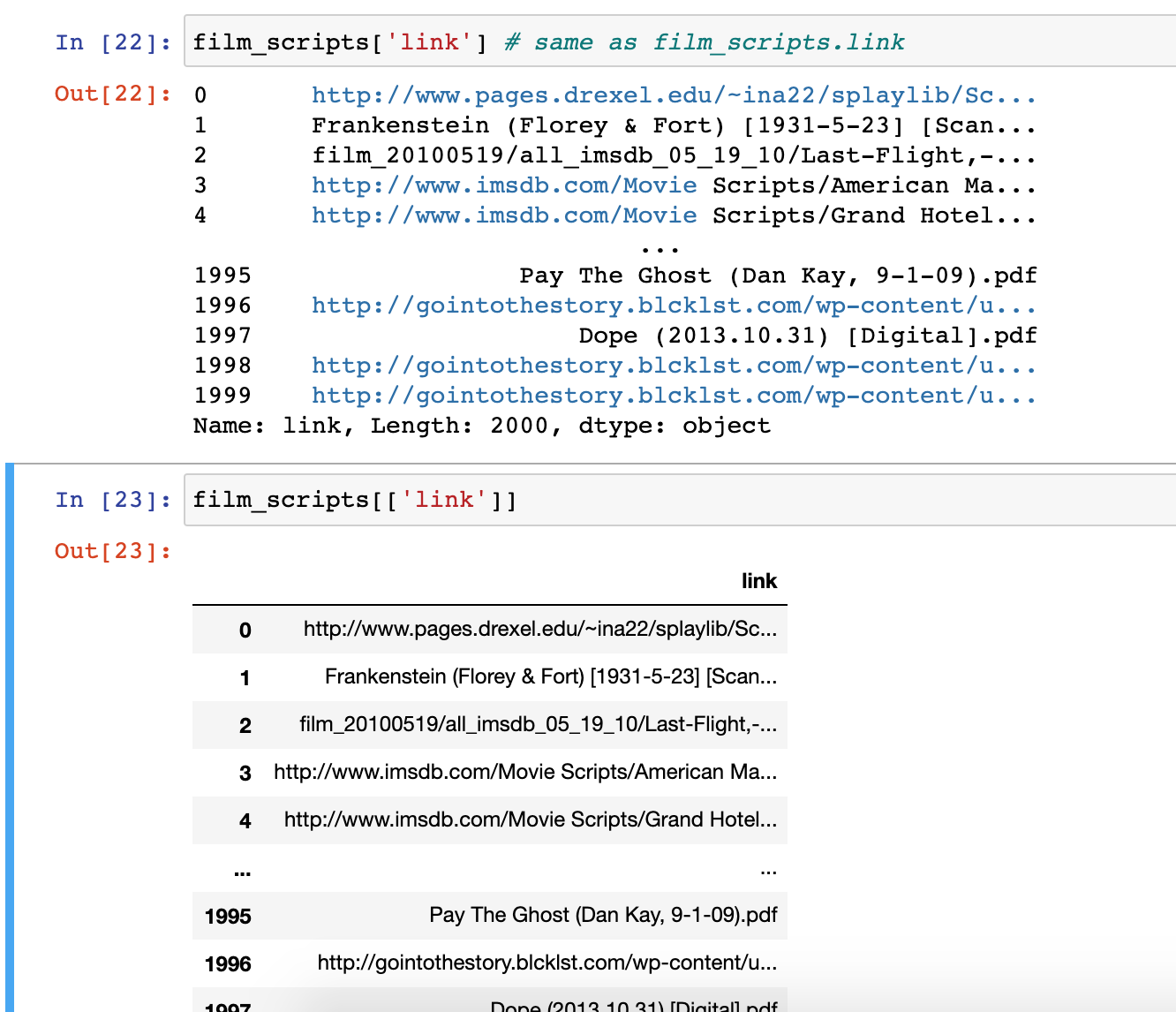Click the blue selected-cell bar beside In [23]
This screenshot has width=1176, height=1012.
point(10,737)
